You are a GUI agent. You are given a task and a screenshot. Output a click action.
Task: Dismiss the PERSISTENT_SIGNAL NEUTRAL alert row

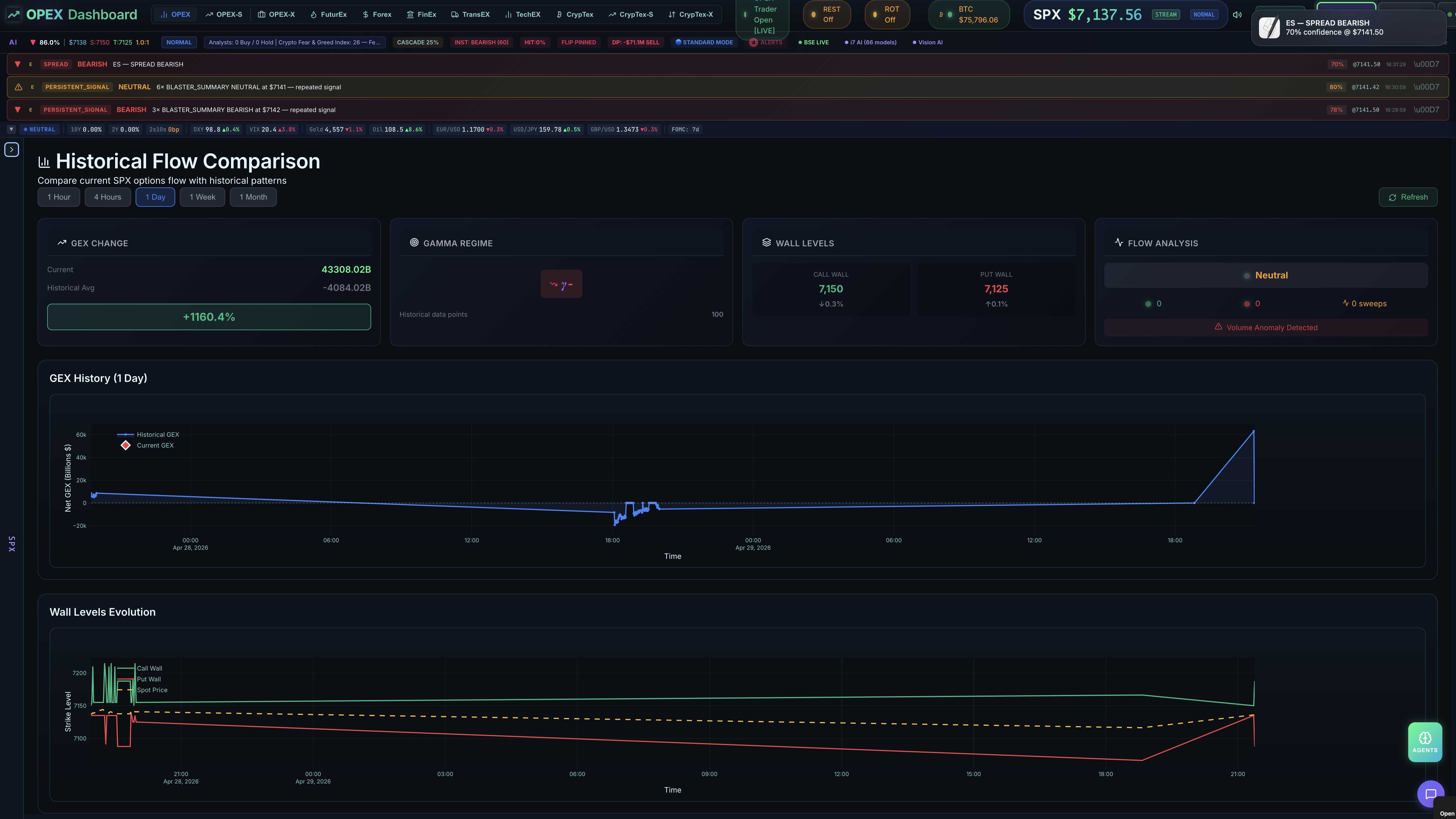1427,87
